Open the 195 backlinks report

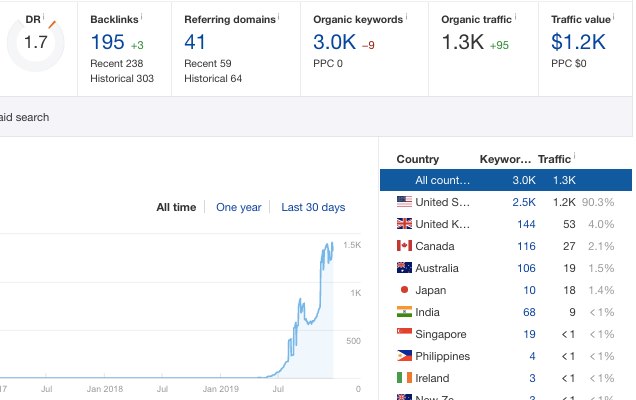pos(107,42)
